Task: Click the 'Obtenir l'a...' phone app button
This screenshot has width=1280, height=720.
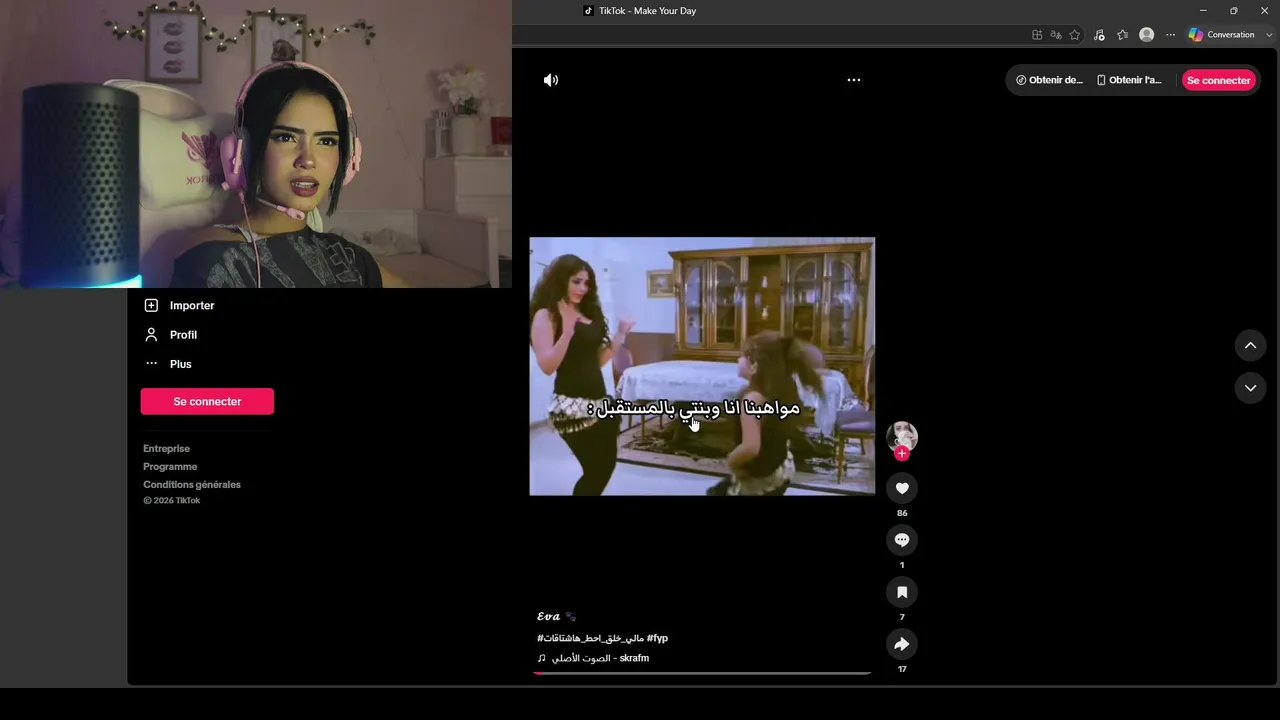Action: coord(1130,80)
